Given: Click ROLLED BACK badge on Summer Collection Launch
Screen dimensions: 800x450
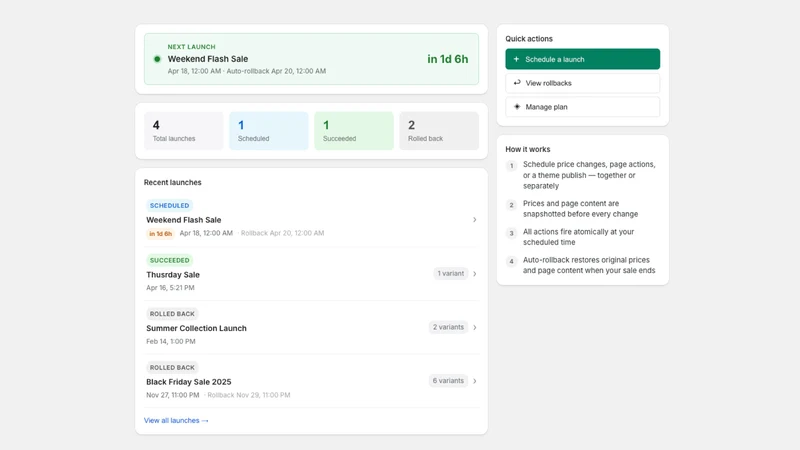Looking at the screenshot, I should pos(172,314).
